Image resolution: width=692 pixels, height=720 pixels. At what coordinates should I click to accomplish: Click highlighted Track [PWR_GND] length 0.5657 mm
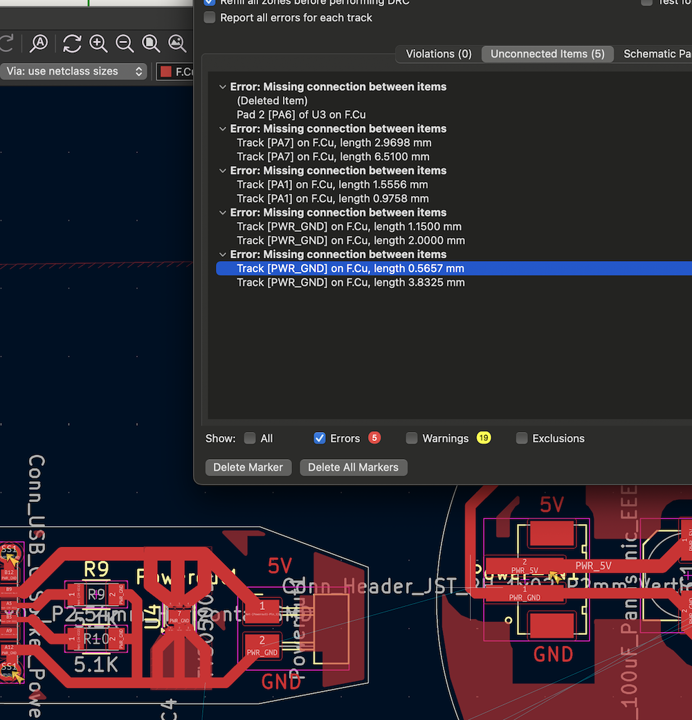pos(454,268)
